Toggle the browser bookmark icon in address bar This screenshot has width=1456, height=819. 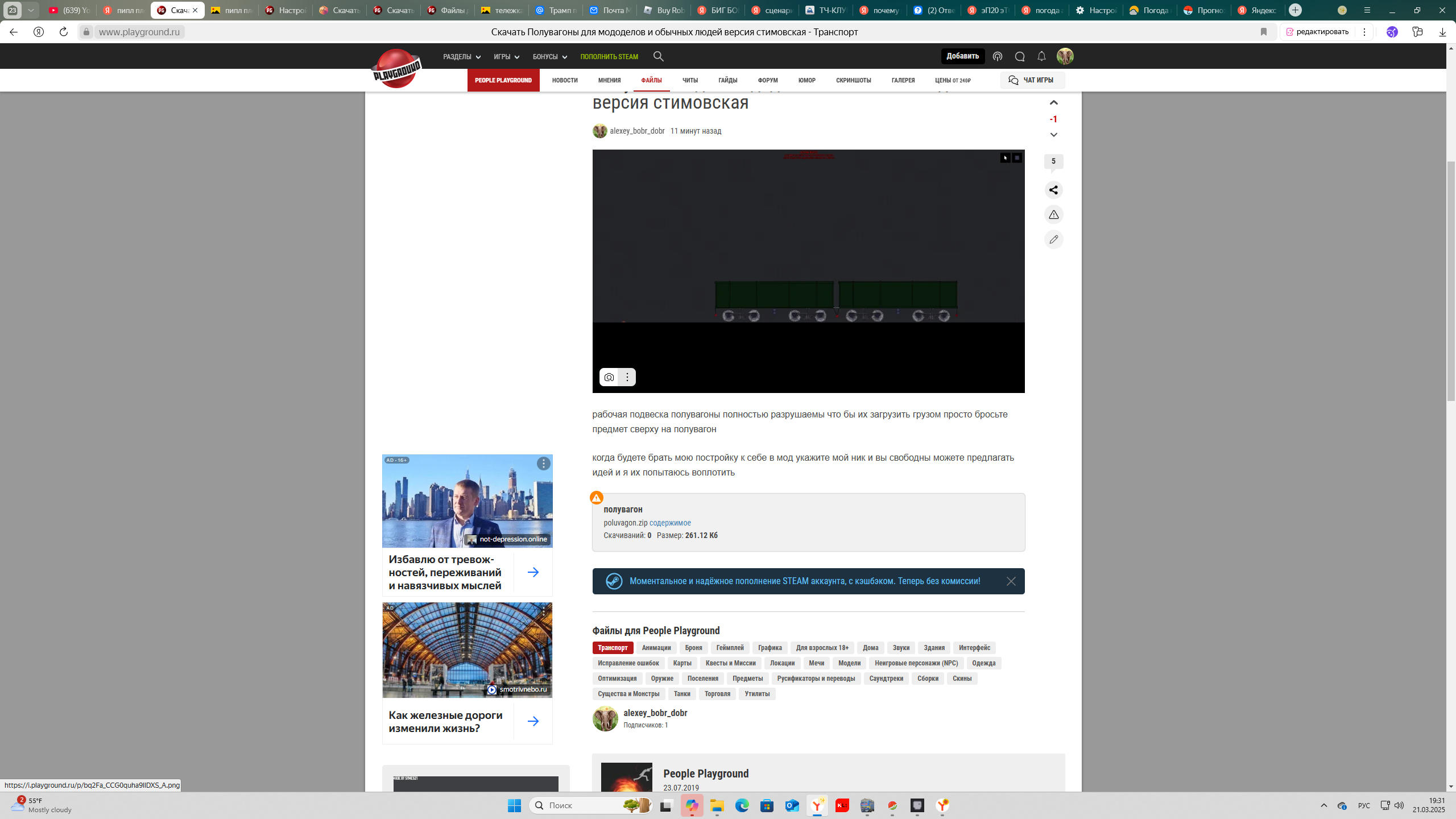tap(1264, 32)
